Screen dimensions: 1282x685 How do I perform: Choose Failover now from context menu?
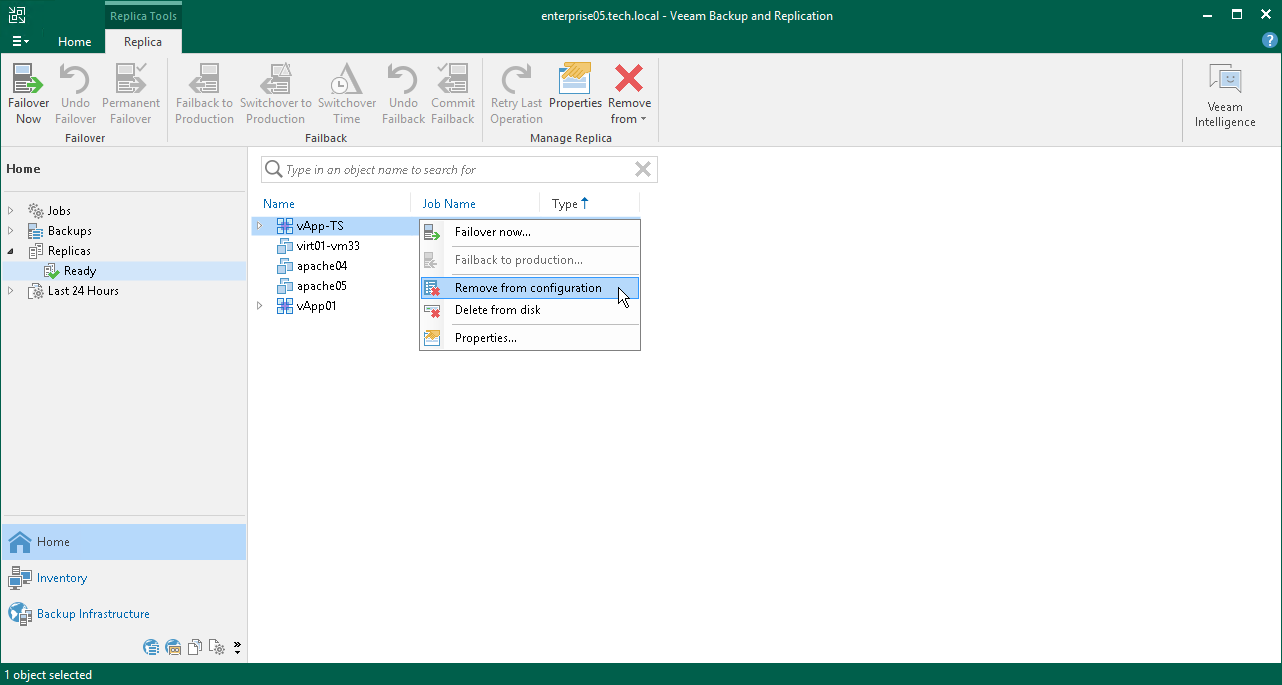(530, 232)
